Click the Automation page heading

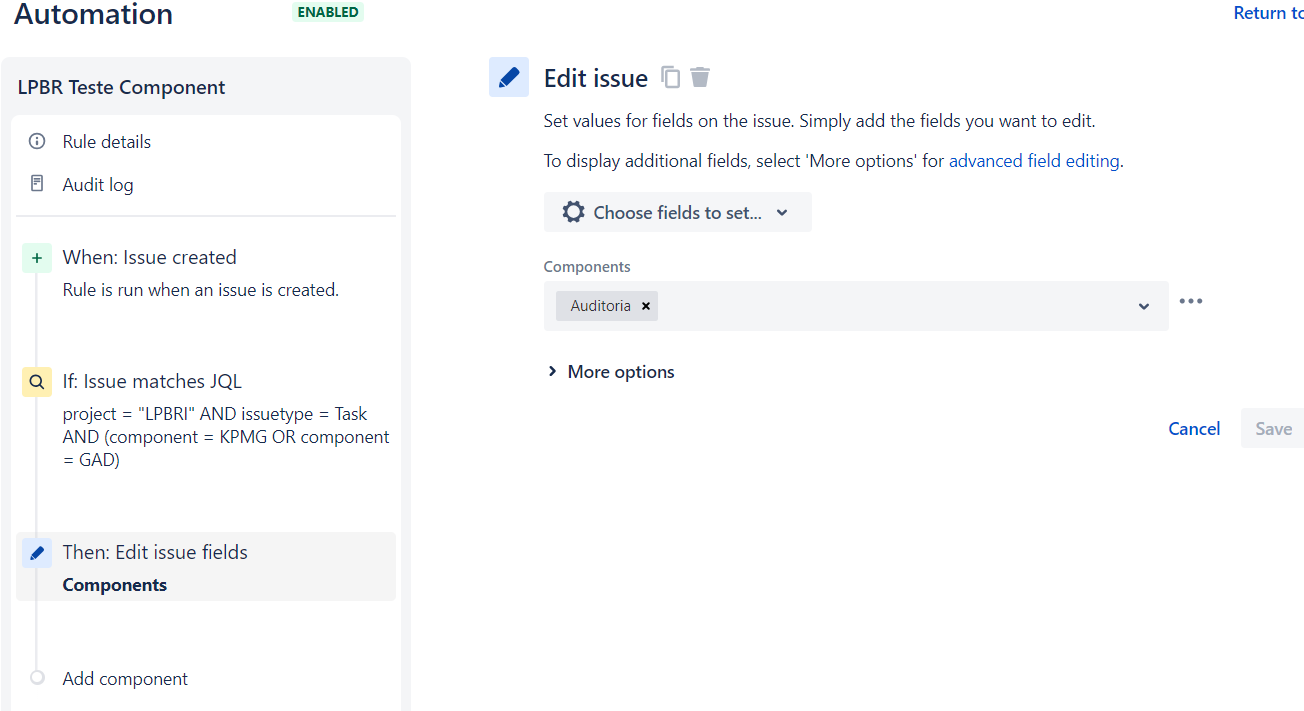click(x=93, y=14)
